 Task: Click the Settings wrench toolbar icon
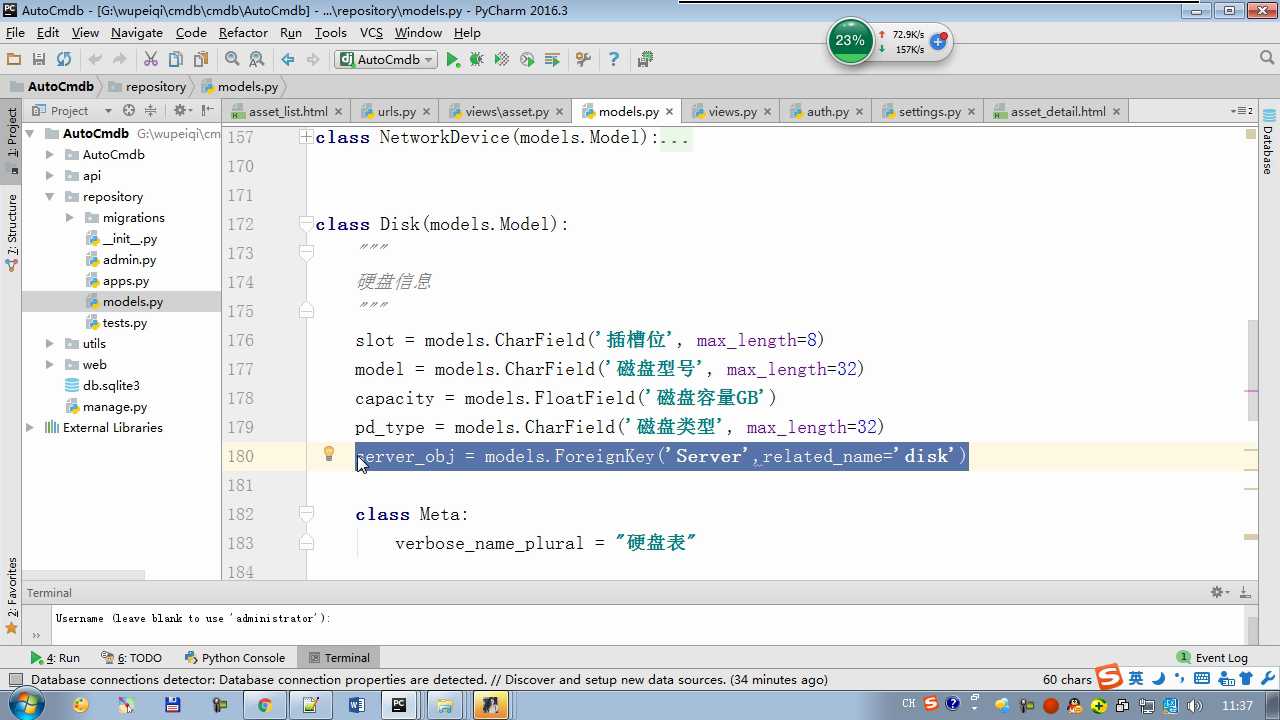point(583,60)
